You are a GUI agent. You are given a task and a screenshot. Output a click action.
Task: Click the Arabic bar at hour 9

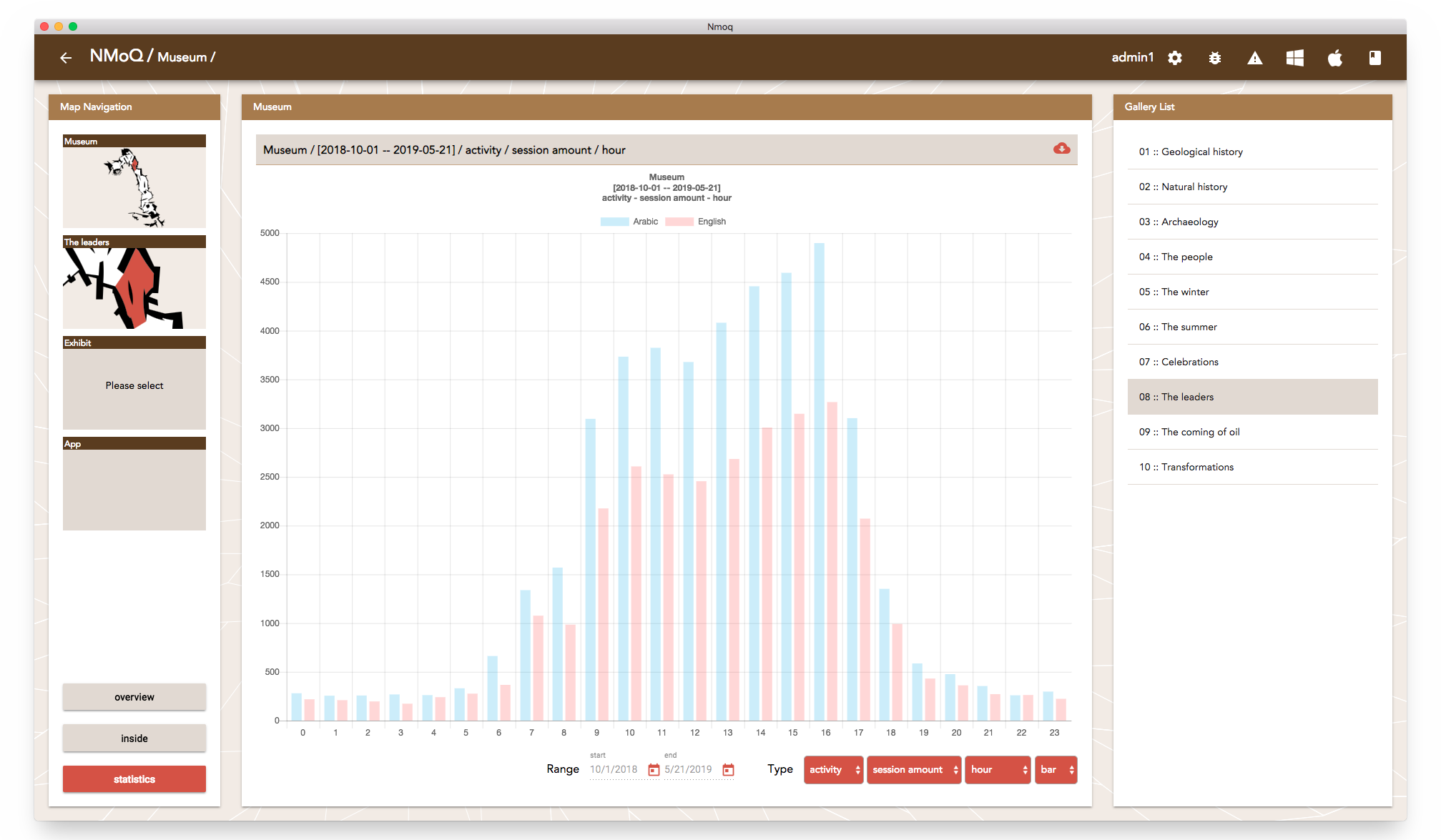[x=591, y=570]
